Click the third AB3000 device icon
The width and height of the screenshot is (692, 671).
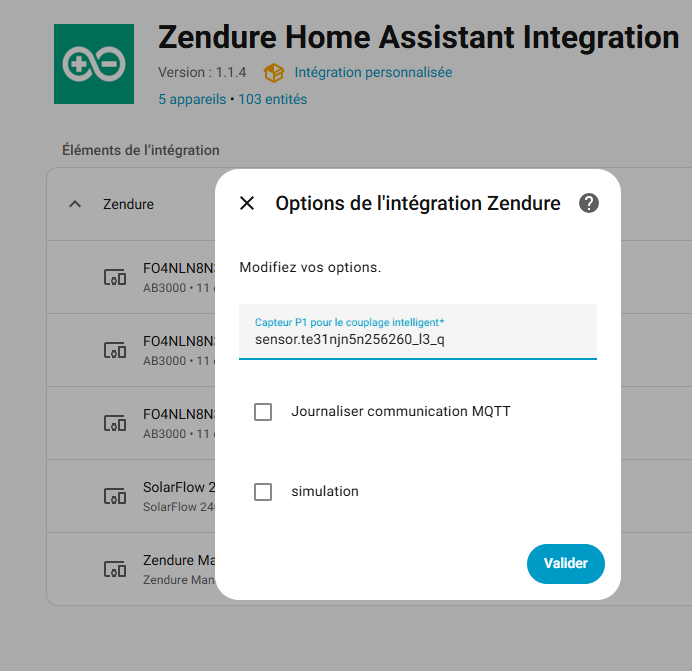coord(115,424)
